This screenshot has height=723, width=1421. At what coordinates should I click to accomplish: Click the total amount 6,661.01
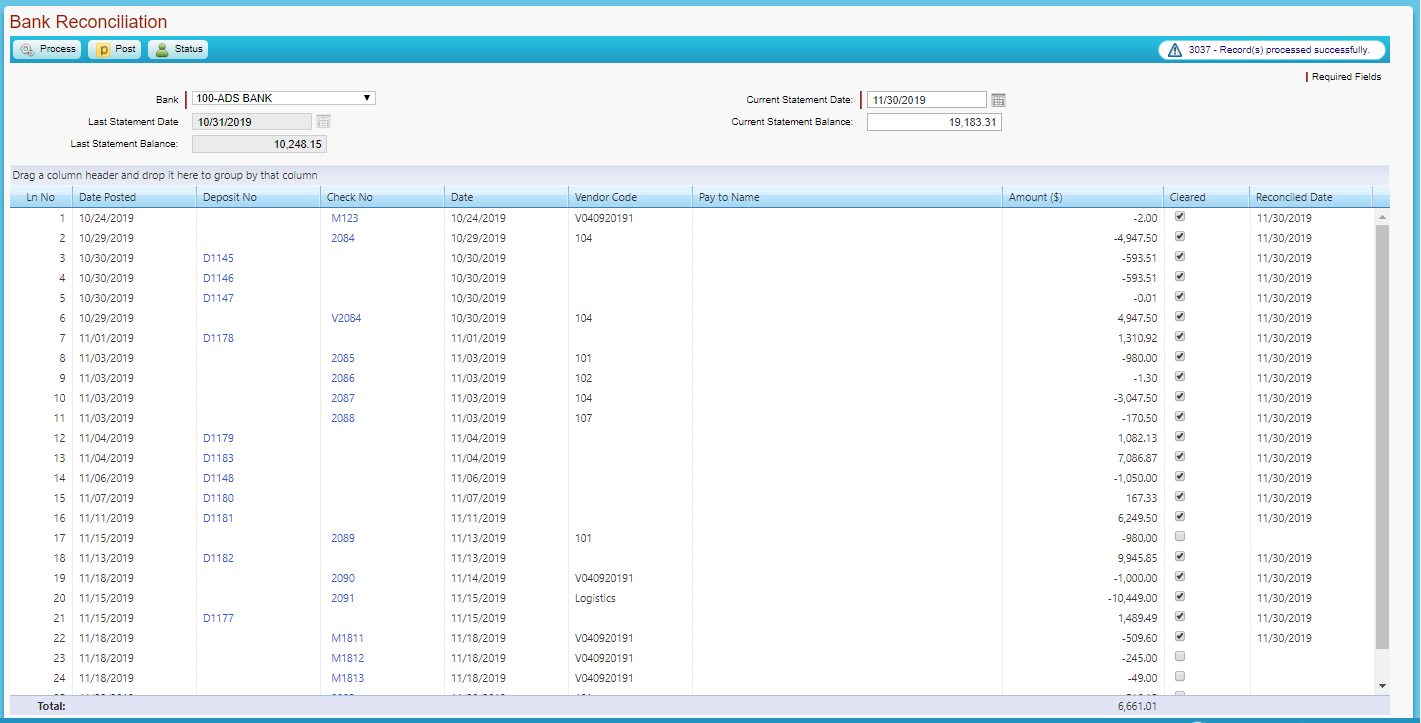coord(1137,706)
